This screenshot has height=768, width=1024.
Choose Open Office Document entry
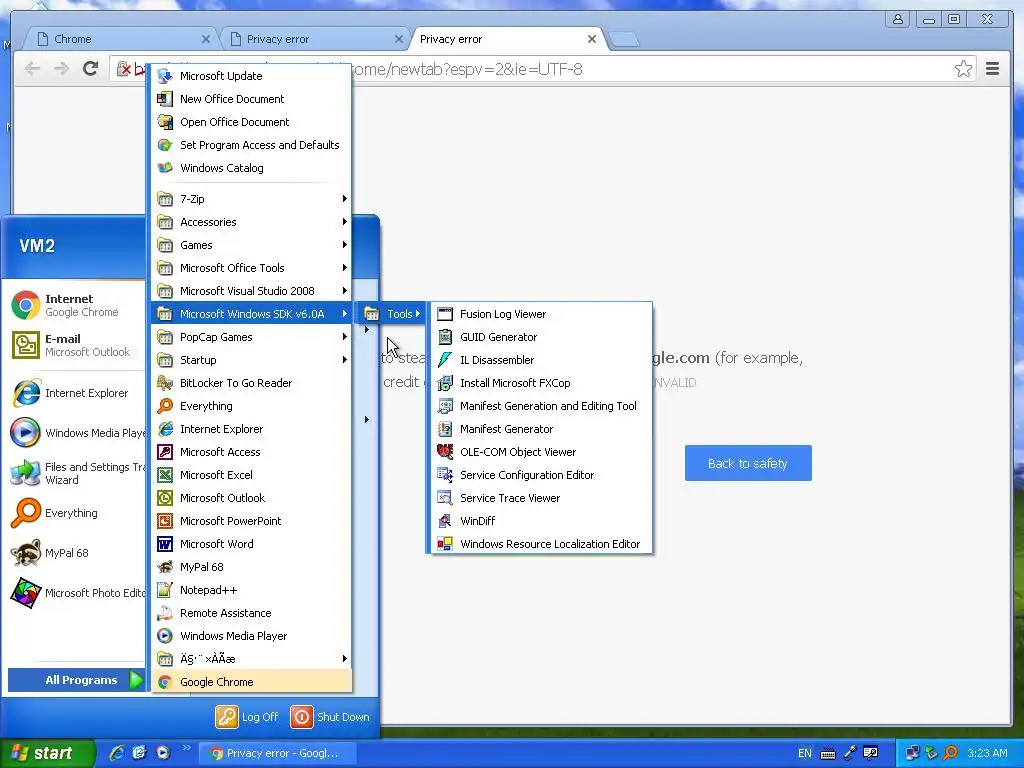coord(251,122)
